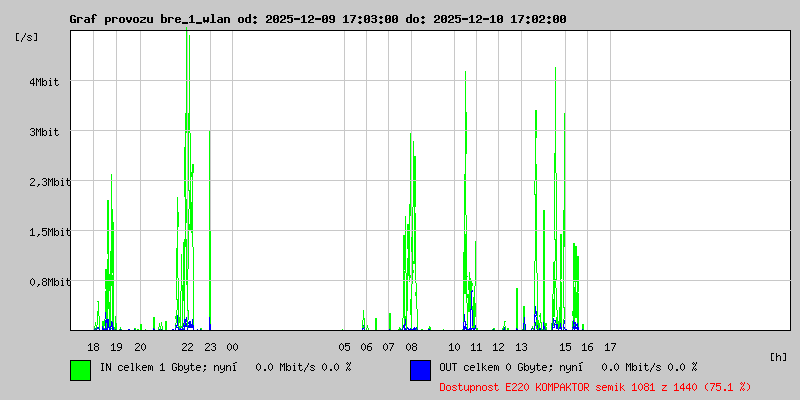
Task: Click the '2,3Mbit' y-axis label
Action: pyautogui.click(x=49, y=182)
